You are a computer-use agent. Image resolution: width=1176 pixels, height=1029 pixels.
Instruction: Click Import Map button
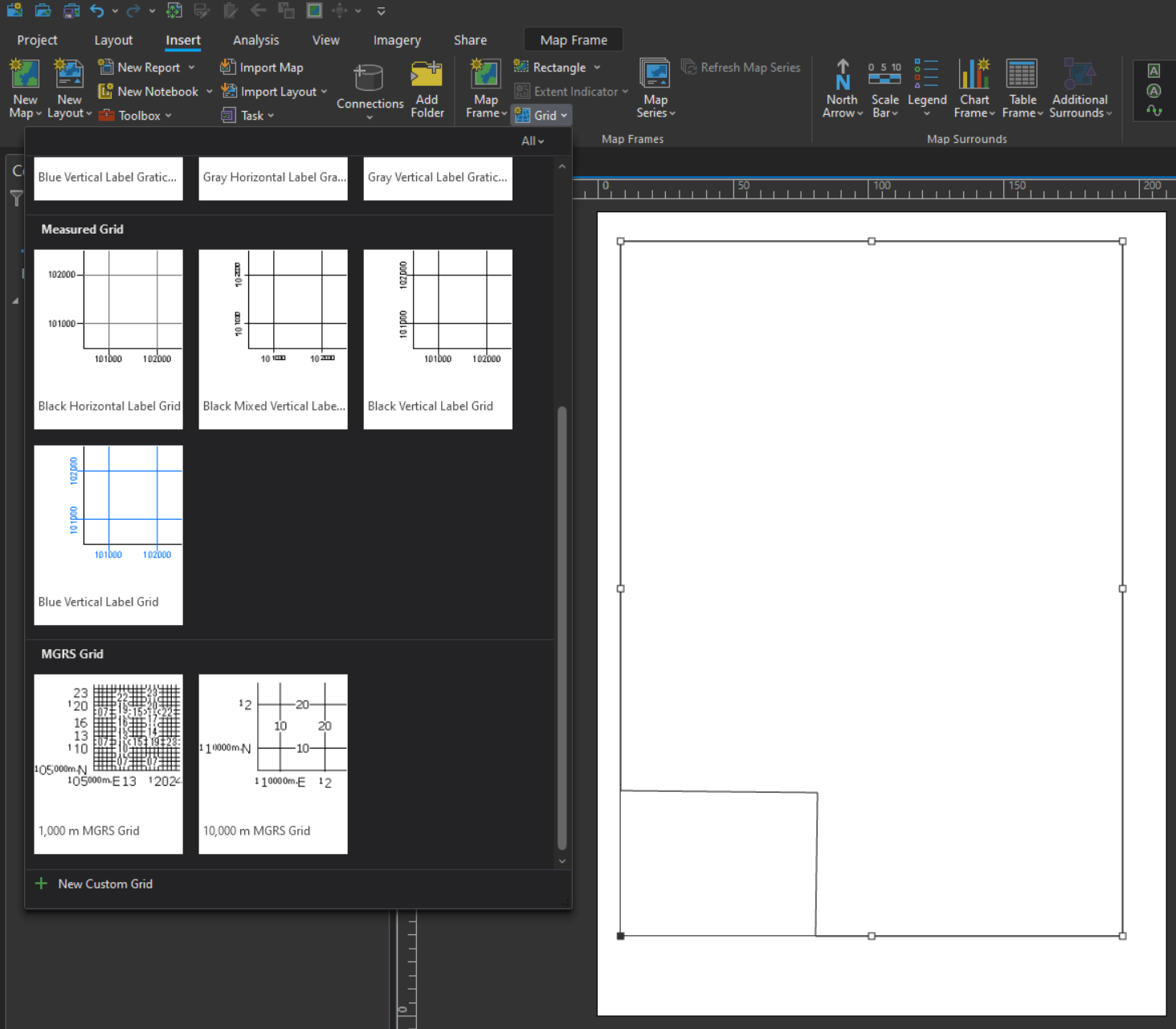[x=263, y=68]
